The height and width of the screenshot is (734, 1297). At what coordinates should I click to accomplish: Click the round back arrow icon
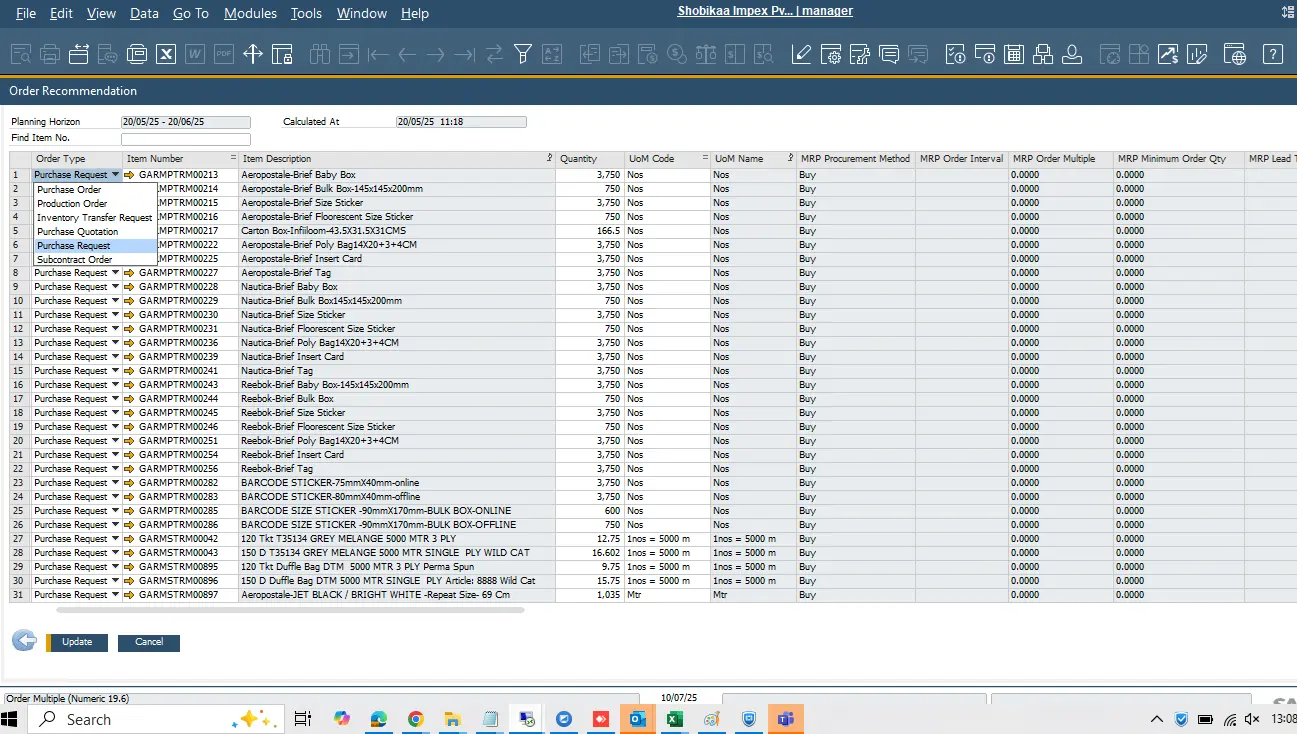(24, 641)
